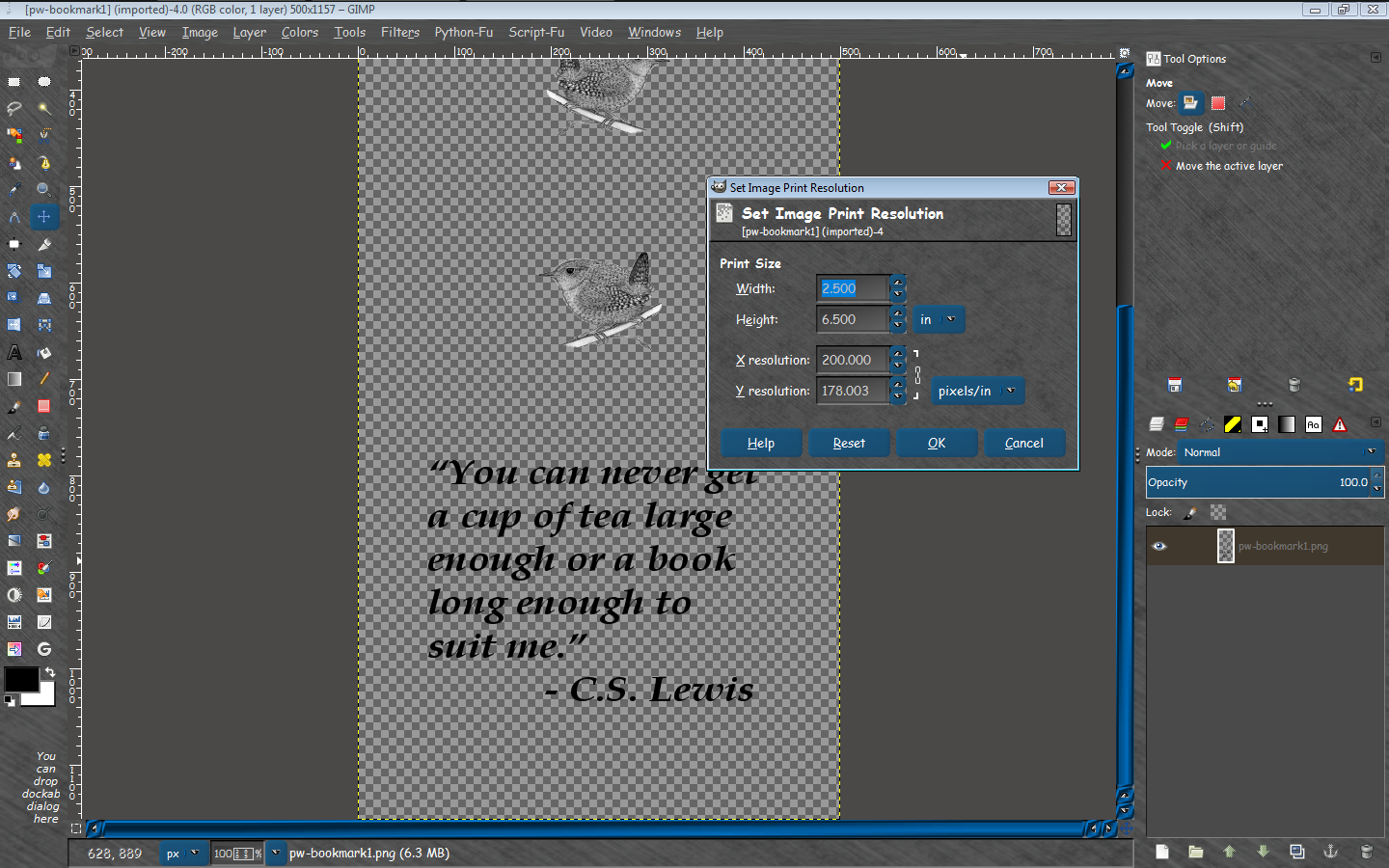The height and width of the screenshot is (868, 1389).
Task: Select the Heal tool
Action: pos(44,460)
